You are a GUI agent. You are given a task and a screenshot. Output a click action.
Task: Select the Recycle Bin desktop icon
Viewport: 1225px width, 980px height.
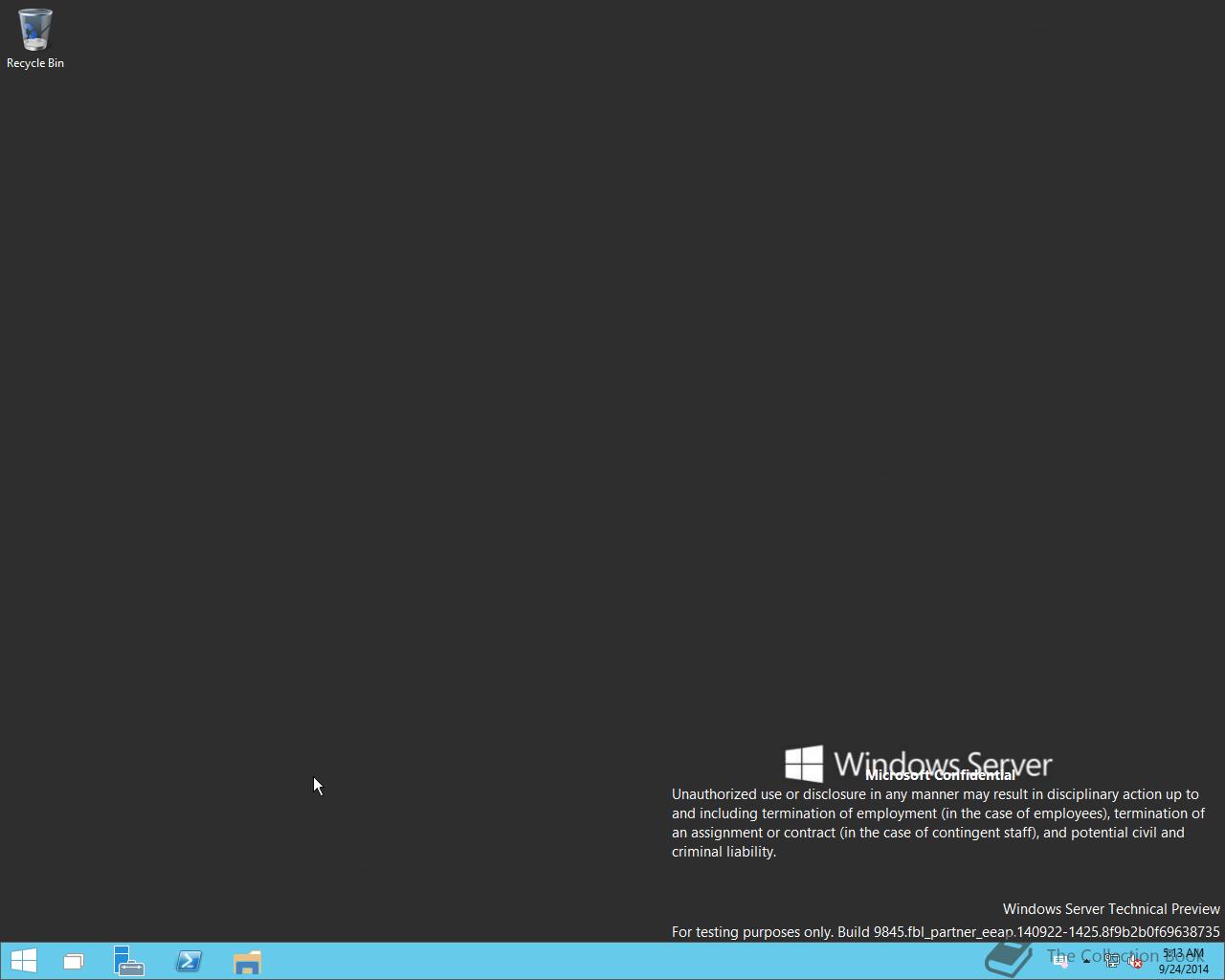(35, 39)
